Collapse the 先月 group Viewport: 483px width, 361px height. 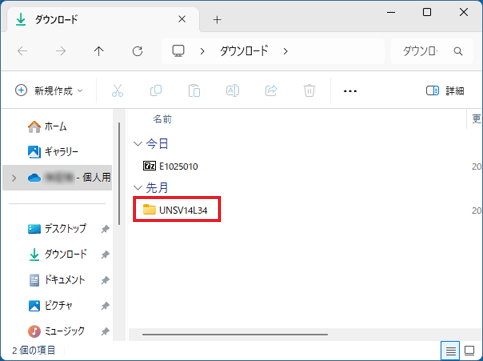click(138, 188)
